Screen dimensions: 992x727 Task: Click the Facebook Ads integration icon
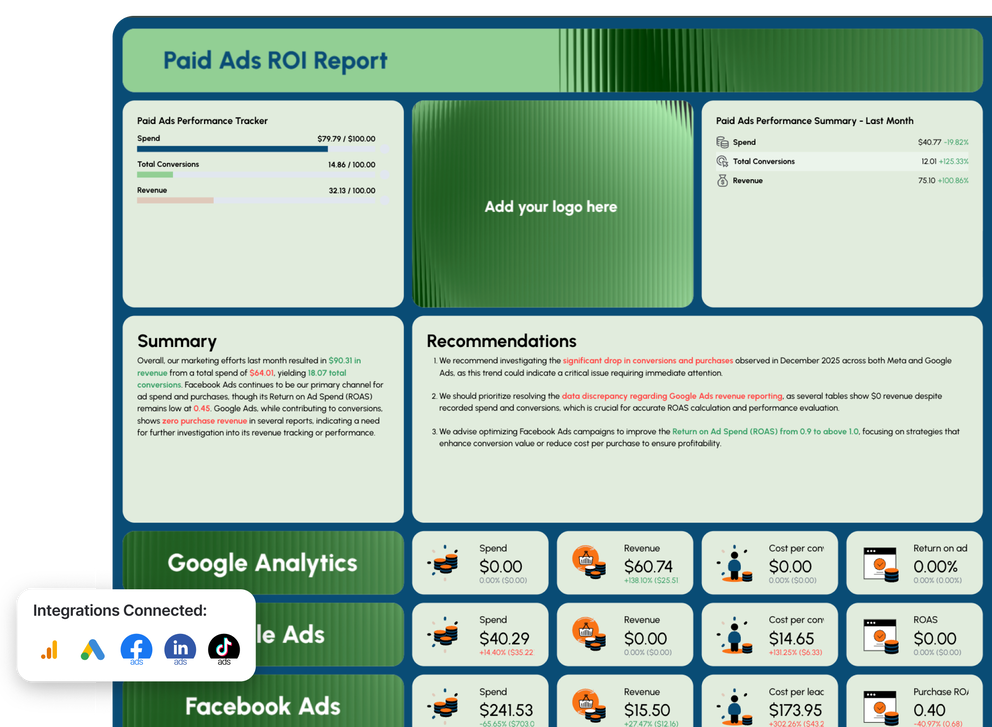pos(136,647)
